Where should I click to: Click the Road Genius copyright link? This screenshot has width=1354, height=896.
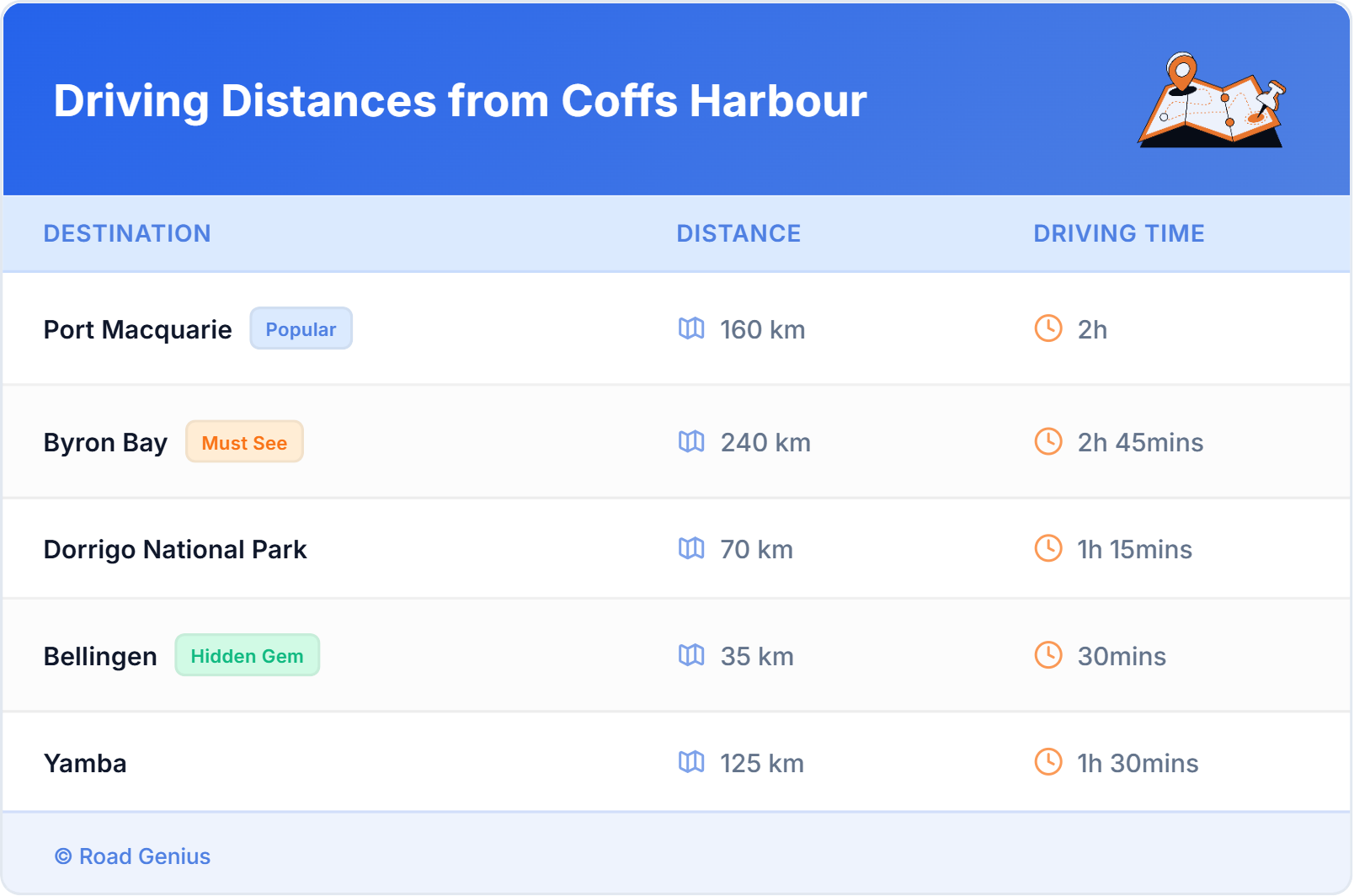132,856
